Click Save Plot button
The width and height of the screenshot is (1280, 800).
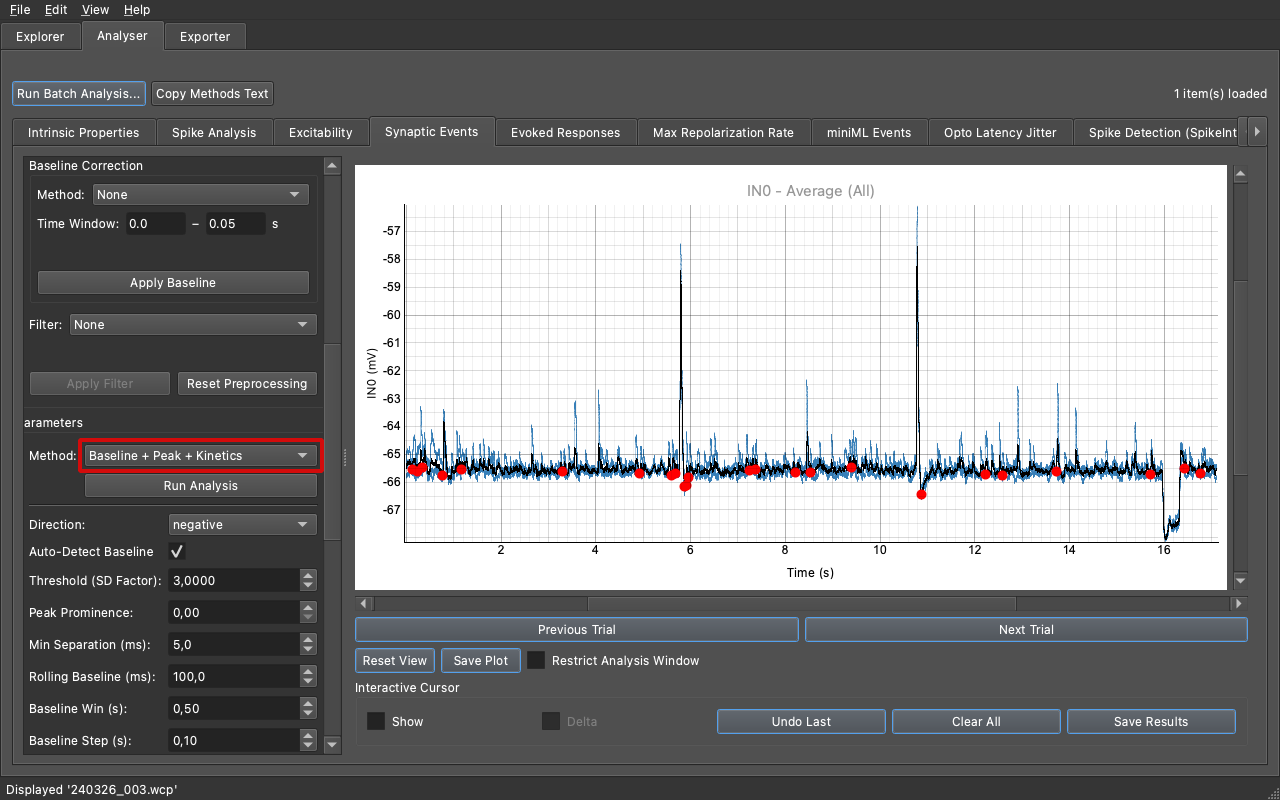481,661
